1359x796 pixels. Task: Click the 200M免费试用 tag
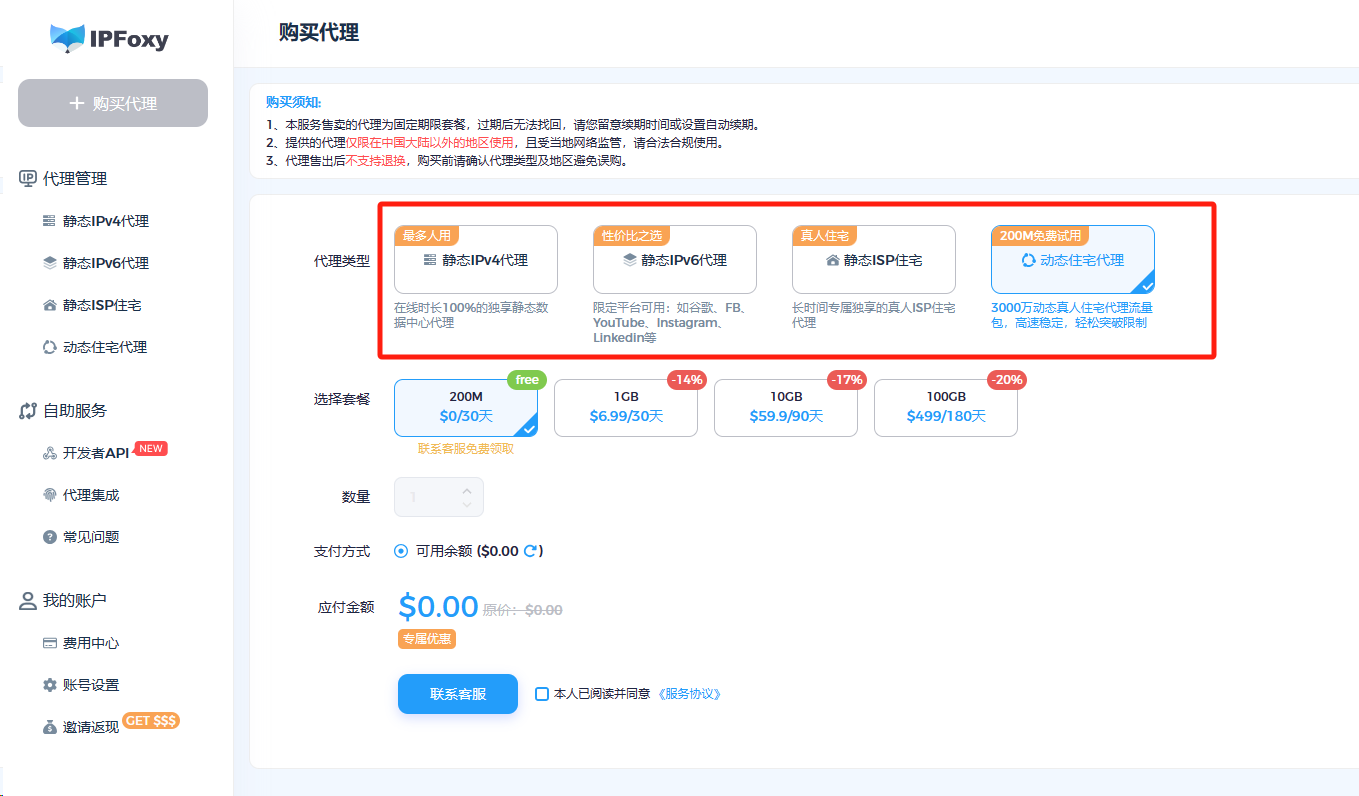[x=1040, y=236]
